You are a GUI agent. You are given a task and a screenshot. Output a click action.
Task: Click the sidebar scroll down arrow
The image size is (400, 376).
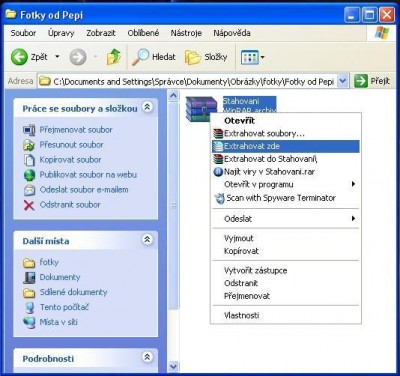coord(173,366)
